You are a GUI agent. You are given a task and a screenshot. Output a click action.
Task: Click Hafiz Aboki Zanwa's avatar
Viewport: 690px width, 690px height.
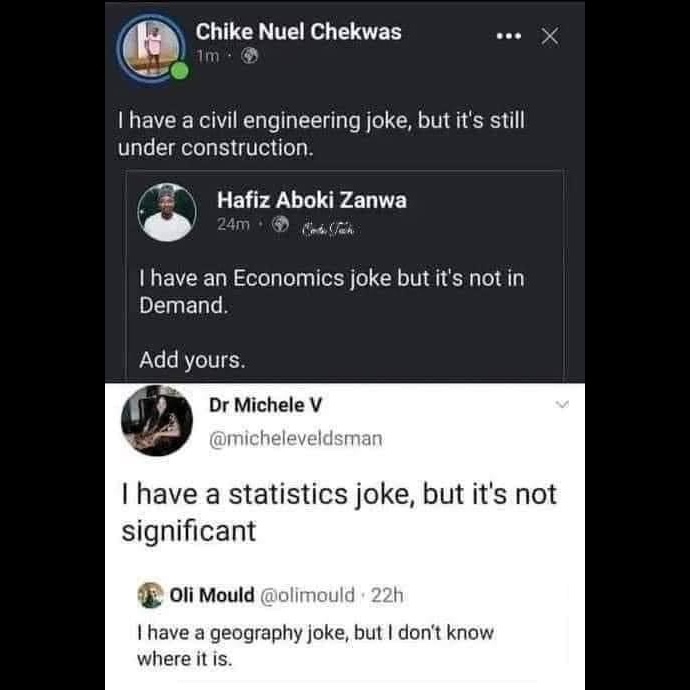tap(166, 211)
